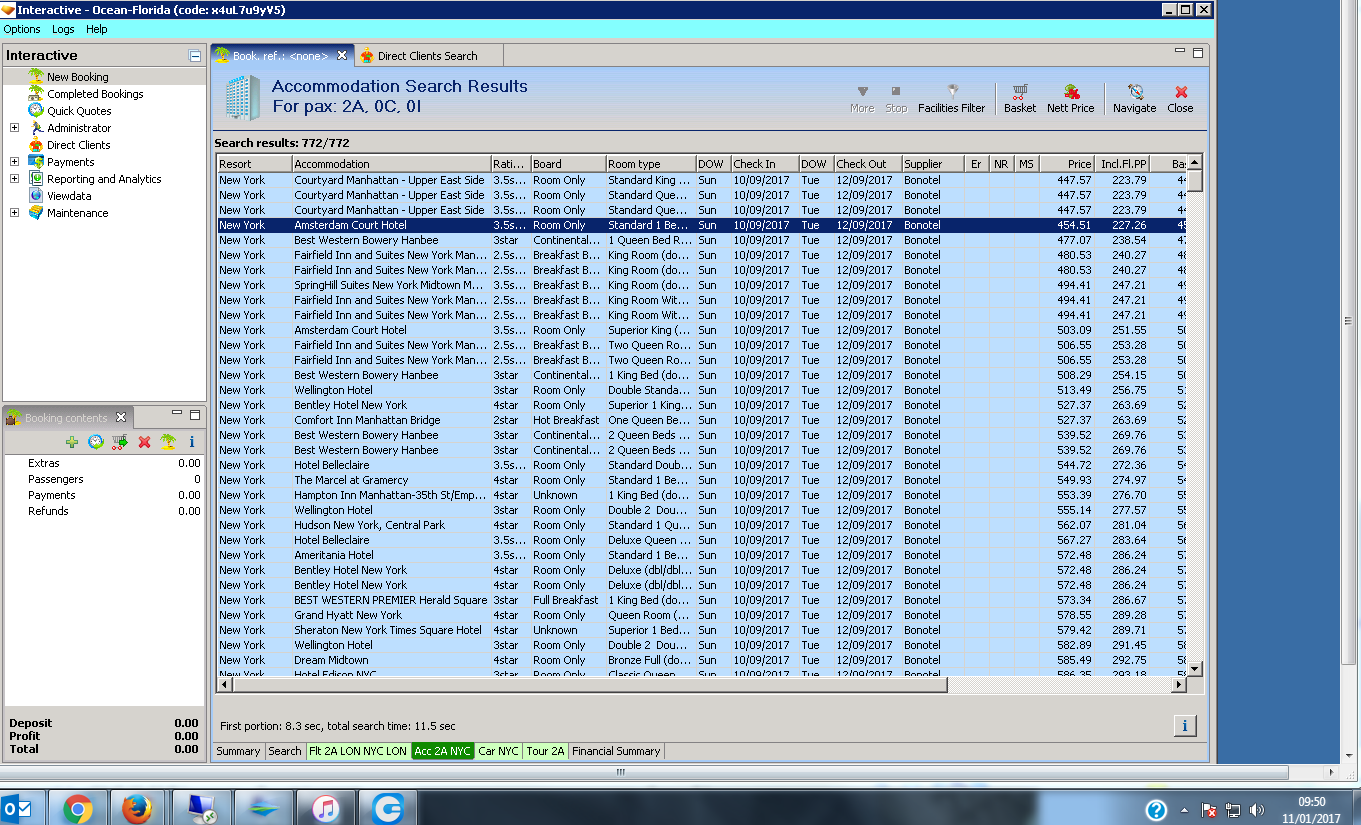Close the search results with red X

[x=1180, y=98]
